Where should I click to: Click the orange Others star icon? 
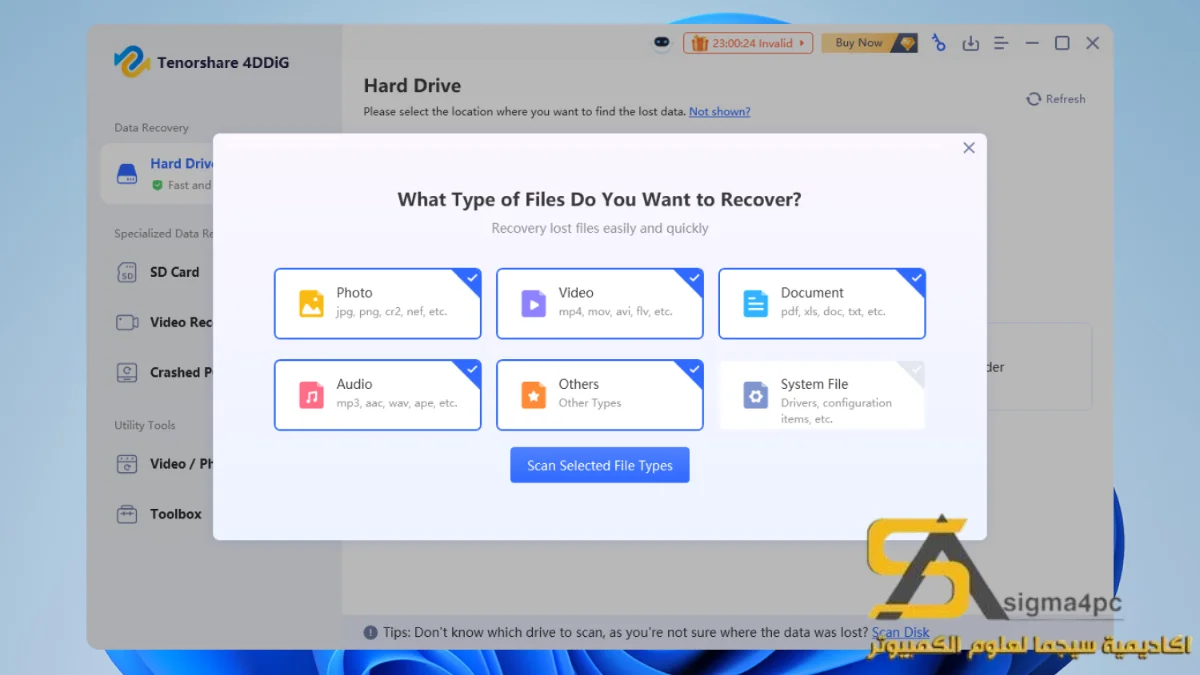click(533, 395)
